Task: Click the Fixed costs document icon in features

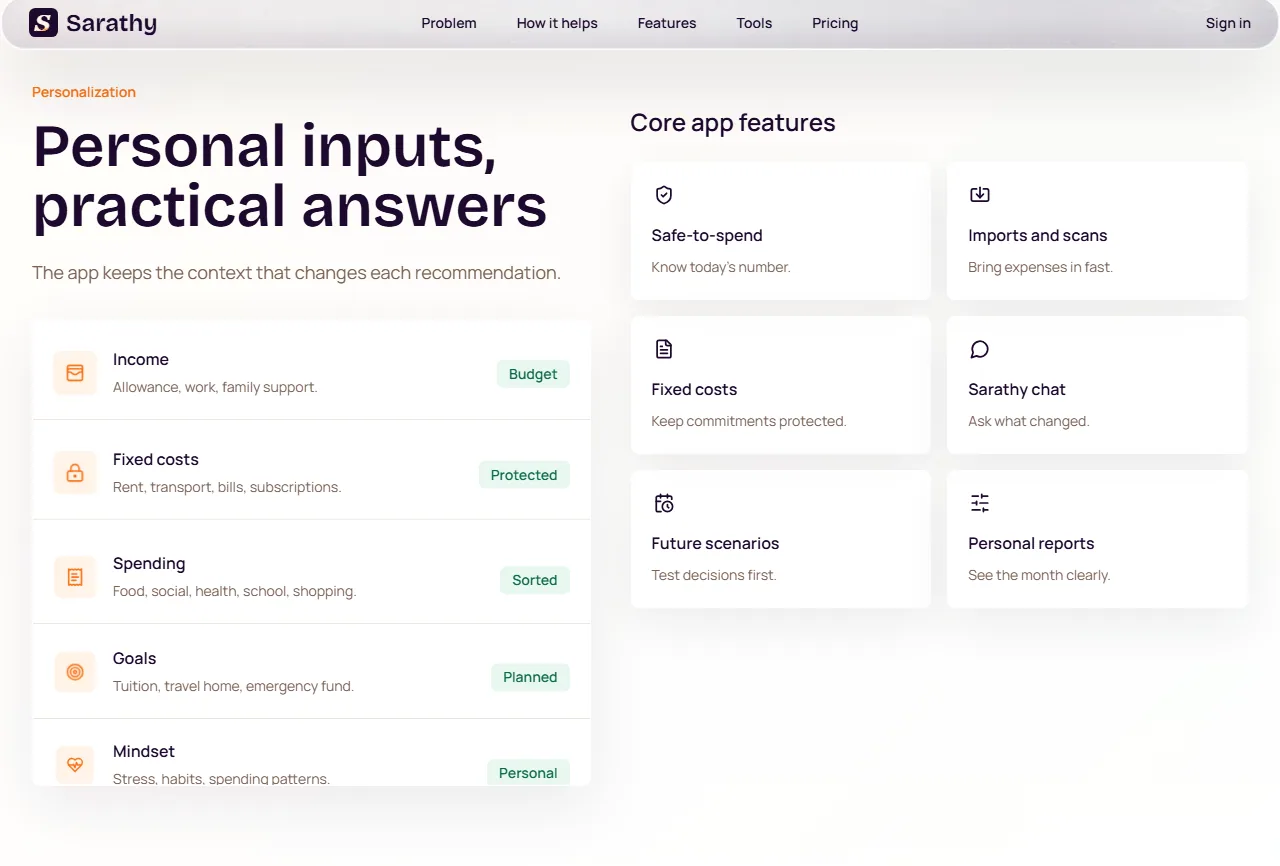Action: tap(664, 349)
